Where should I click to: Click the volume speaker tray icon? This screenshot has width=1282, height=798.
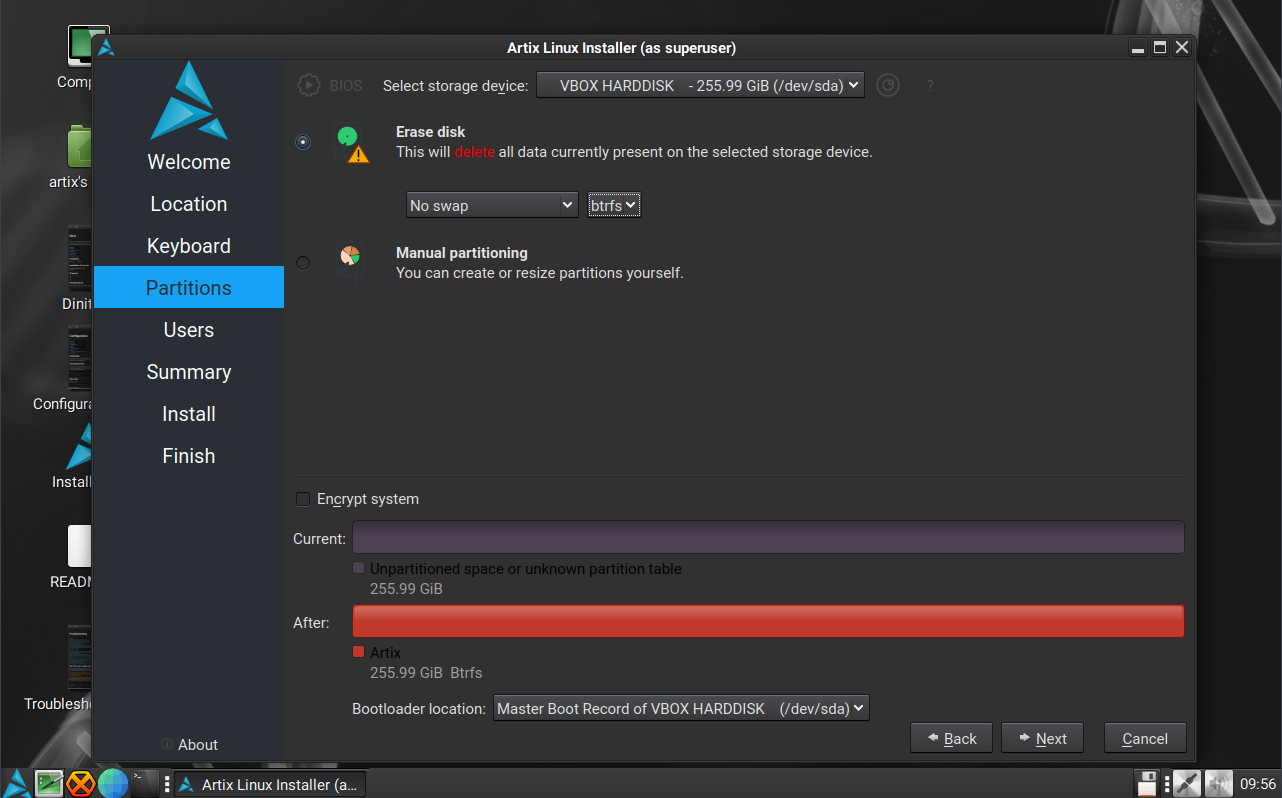tap(1218, 783)
